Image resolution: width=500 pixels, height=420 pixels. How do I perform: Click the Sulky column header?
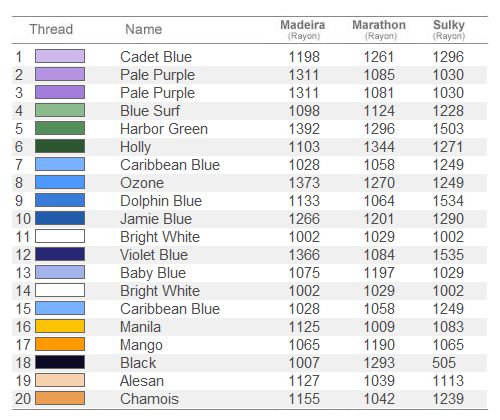point(449,29)
